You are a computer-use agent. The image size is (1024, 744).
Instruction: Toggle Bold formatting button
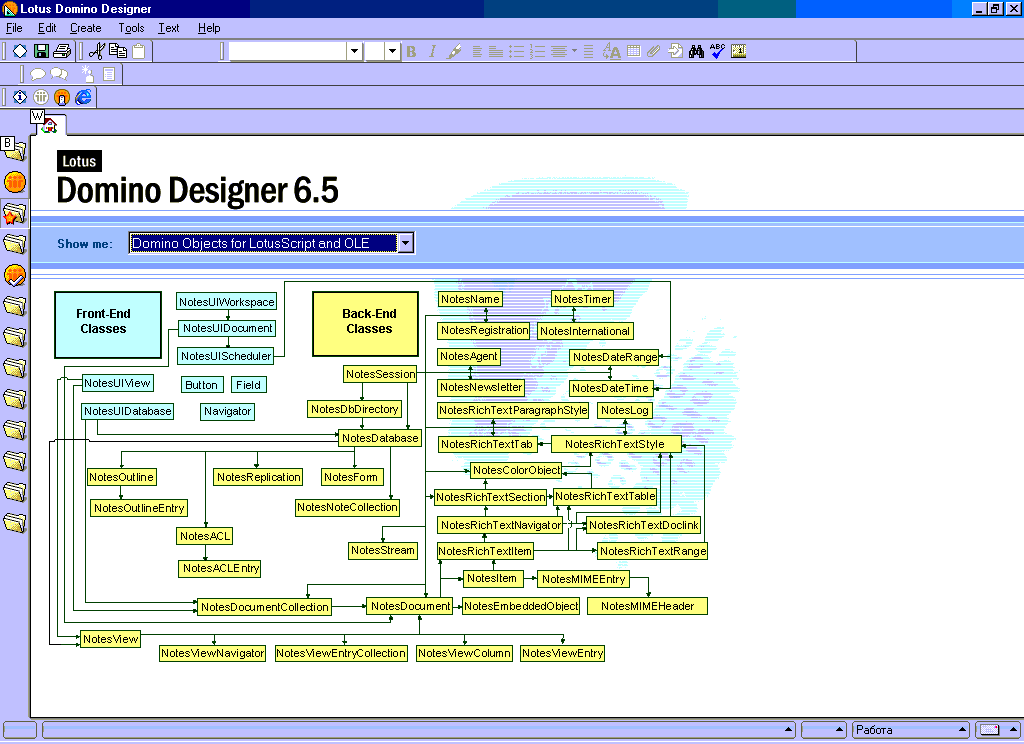point(411,51)
